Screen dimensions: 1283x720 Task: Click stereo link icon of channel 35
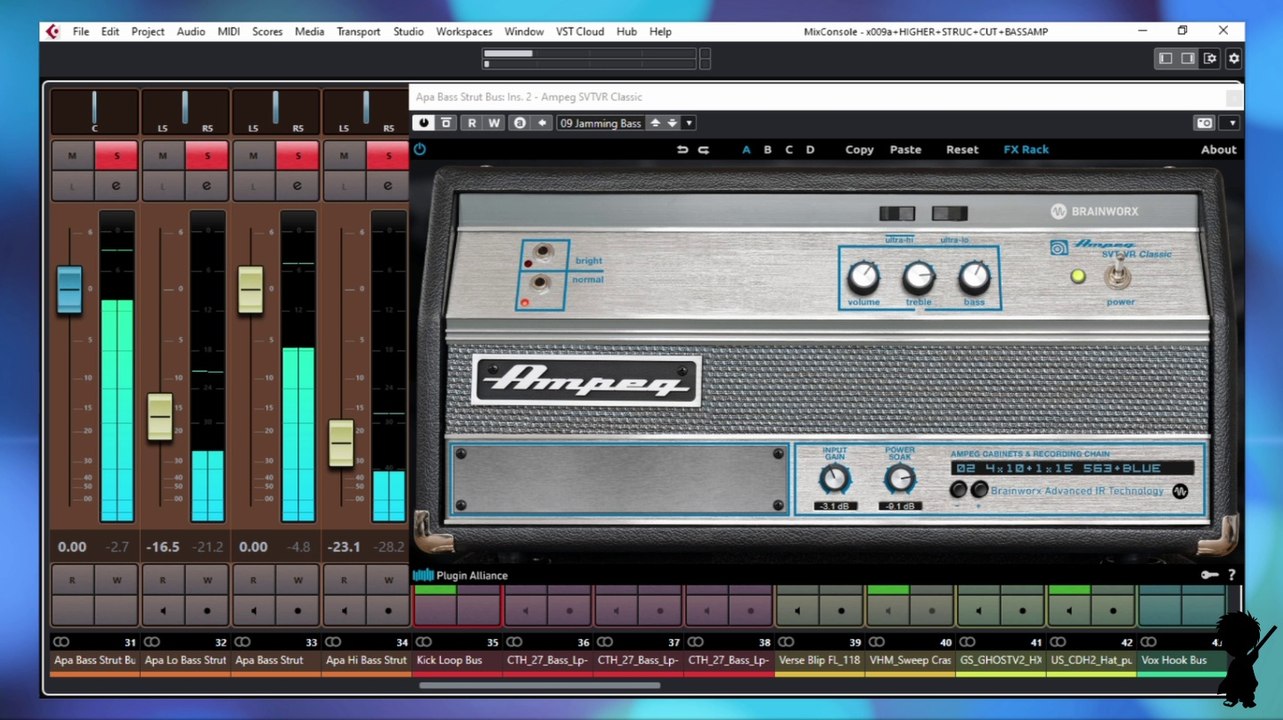pos(424,642)
